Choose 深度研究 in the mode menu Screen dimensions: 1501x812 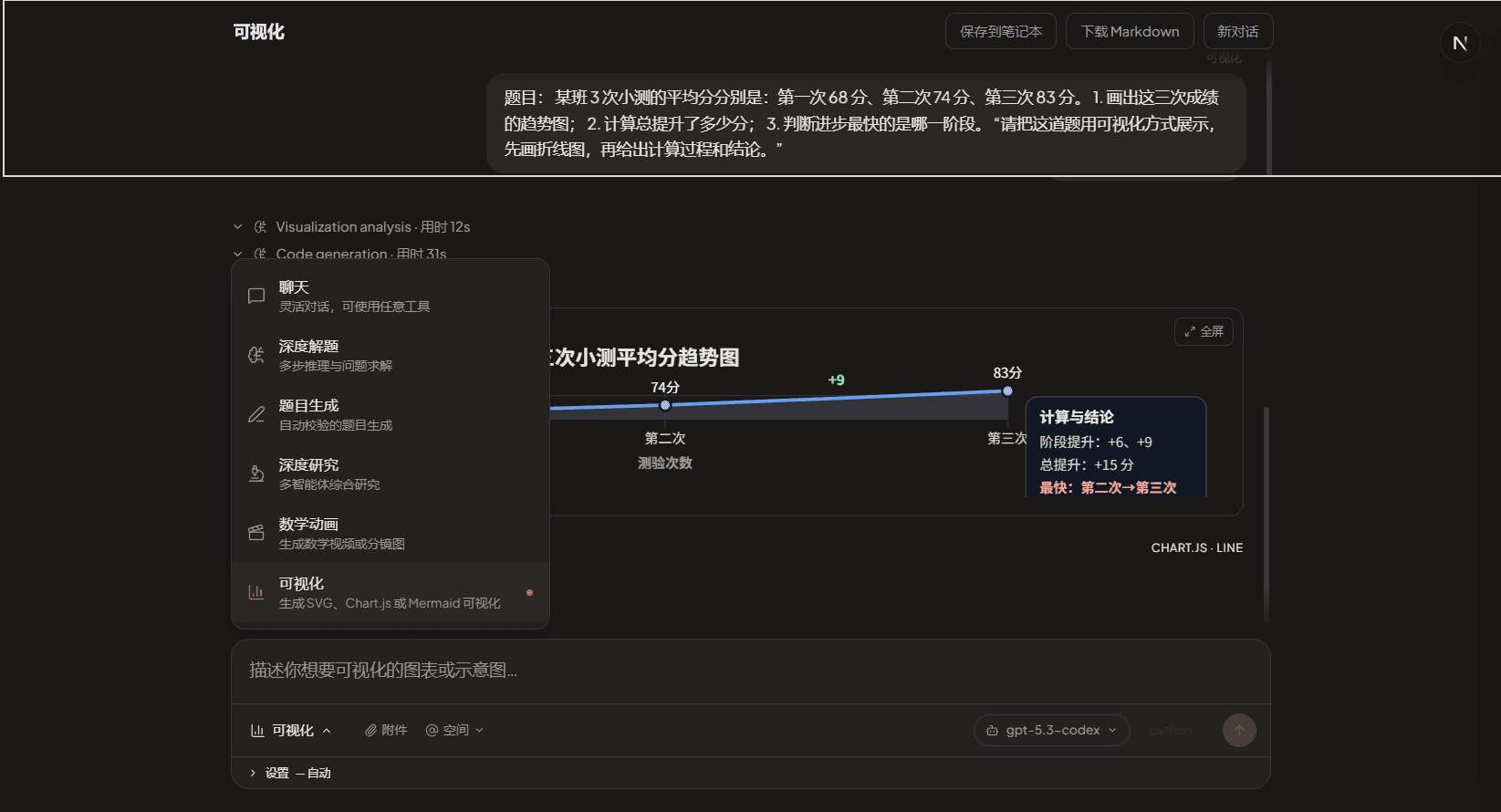[x=391, y=474]
